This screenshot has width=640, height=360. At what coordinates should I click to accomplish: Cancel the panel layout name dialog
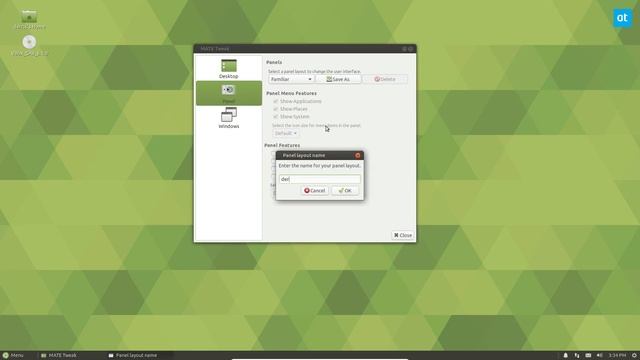[315, 191]
